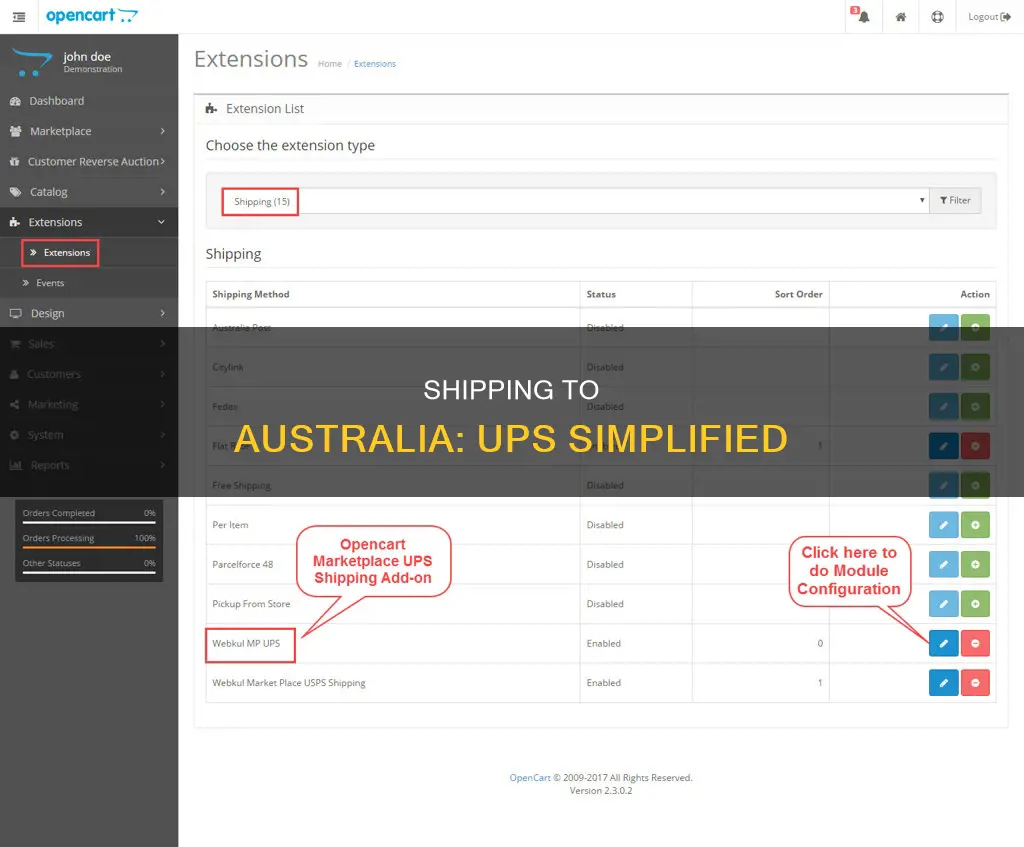The image size is (1024, 847).
Task: Click the Extension List puzzle icon
Action: [x=211, y=108]
